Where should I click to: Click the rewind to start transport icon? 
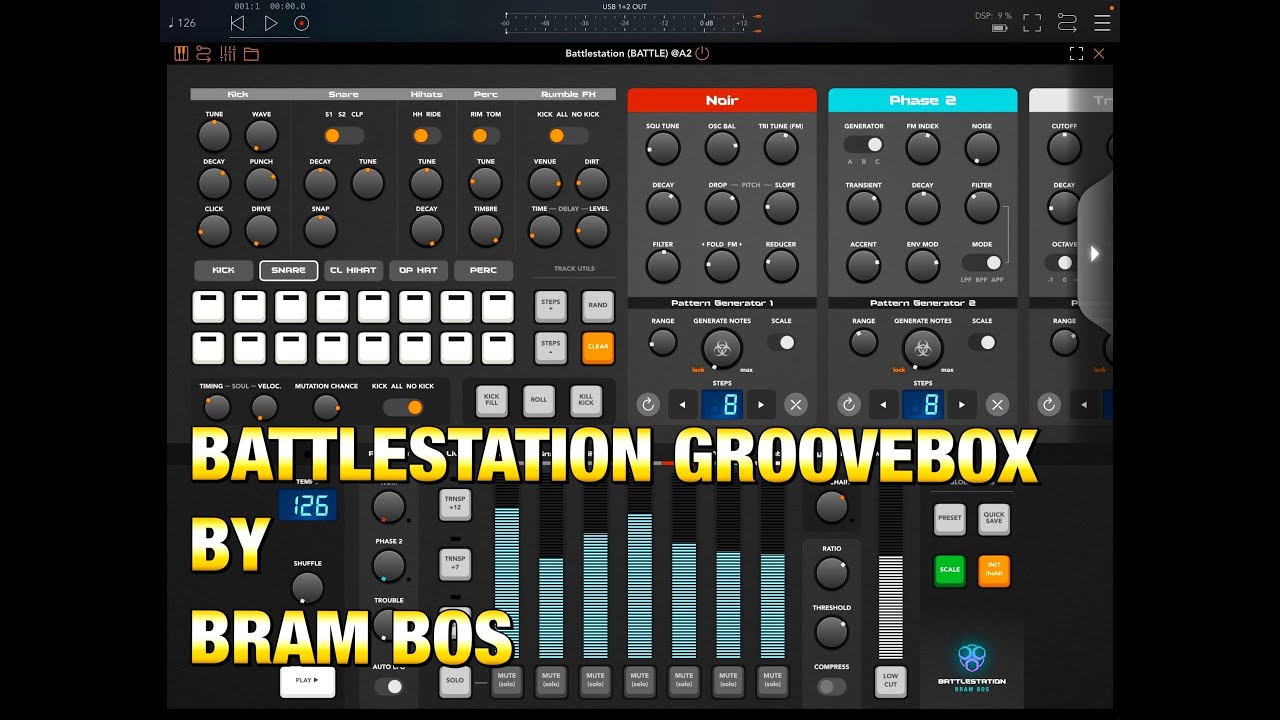237,23
